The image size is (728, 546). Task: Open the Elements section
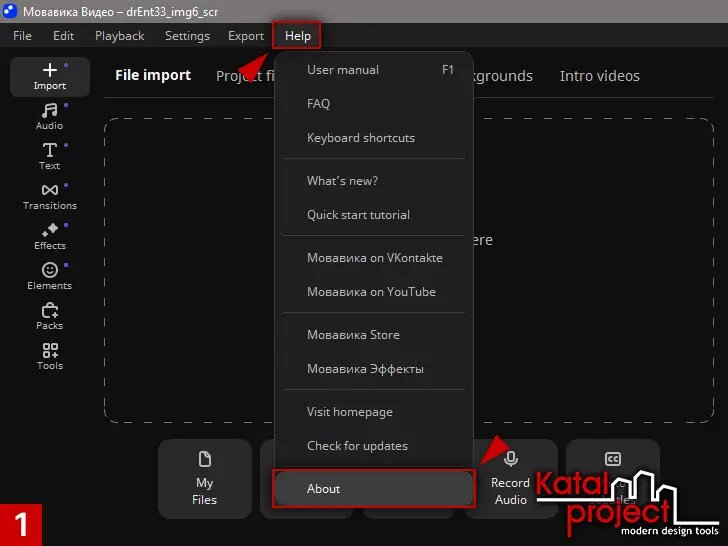(50, 276)
